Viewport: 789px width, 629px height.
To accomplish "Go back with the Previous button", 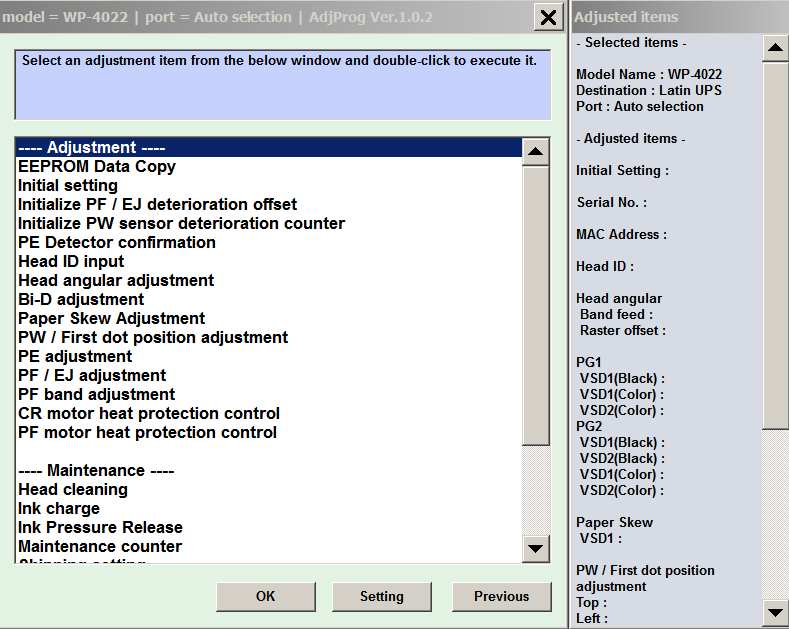I will (501, 597).
